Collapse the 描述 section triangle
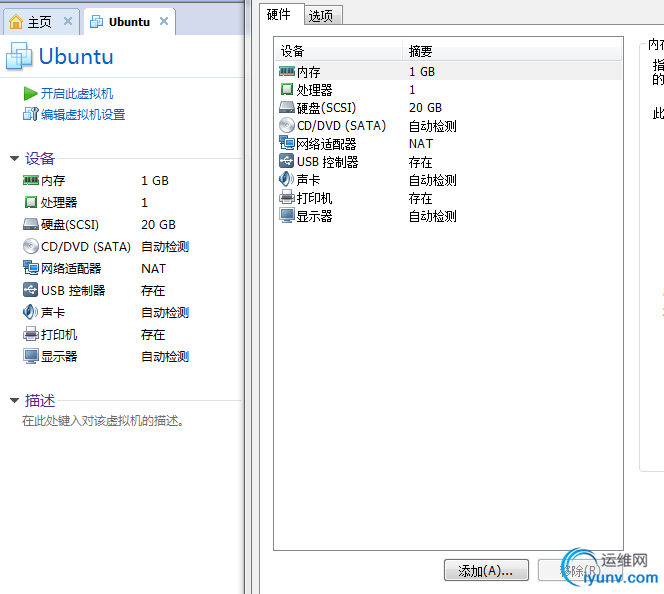The image size is (664, 594). point(14,400)
